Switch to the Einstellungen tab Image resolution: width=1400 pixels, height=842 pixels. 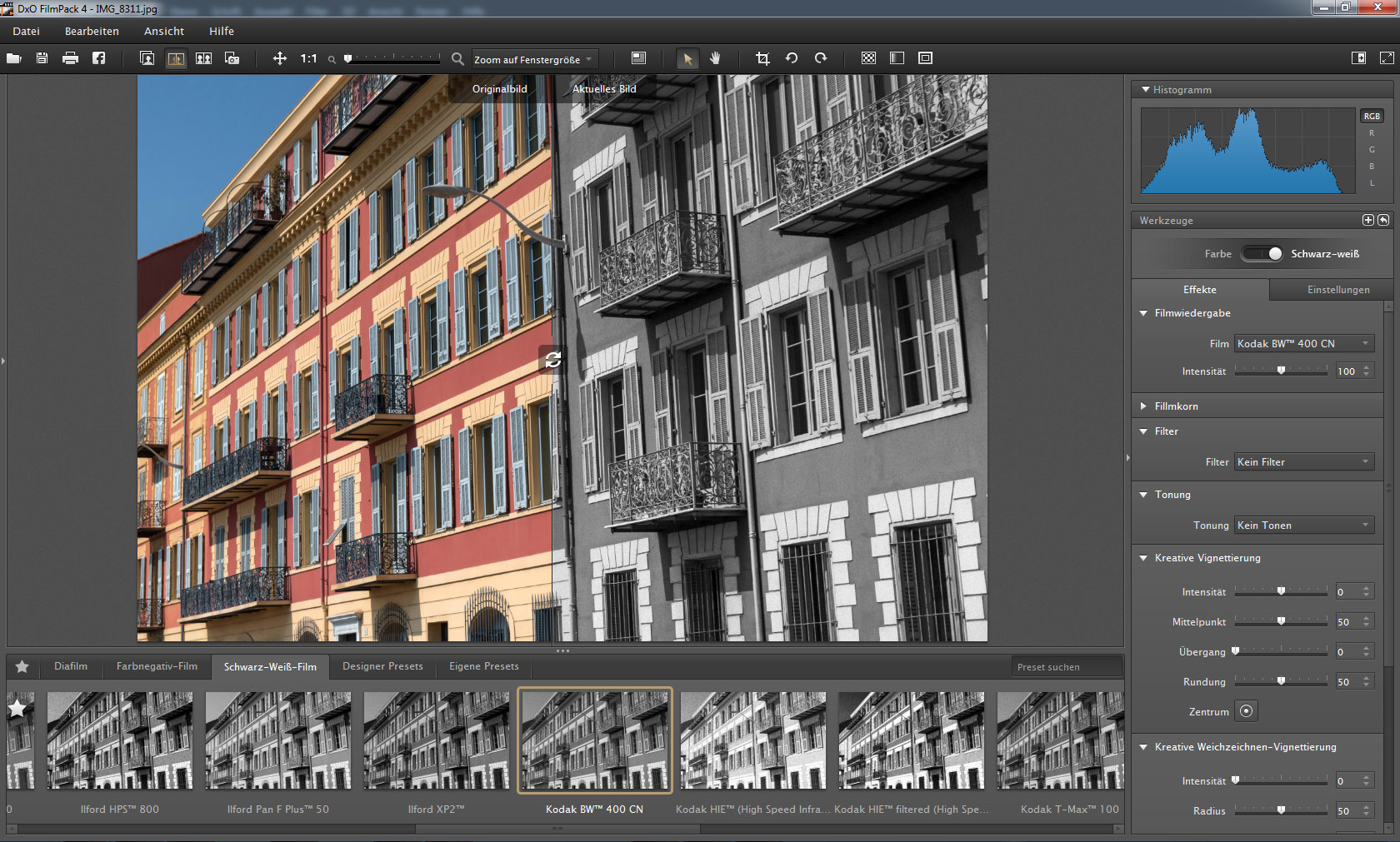point(1337,290)
